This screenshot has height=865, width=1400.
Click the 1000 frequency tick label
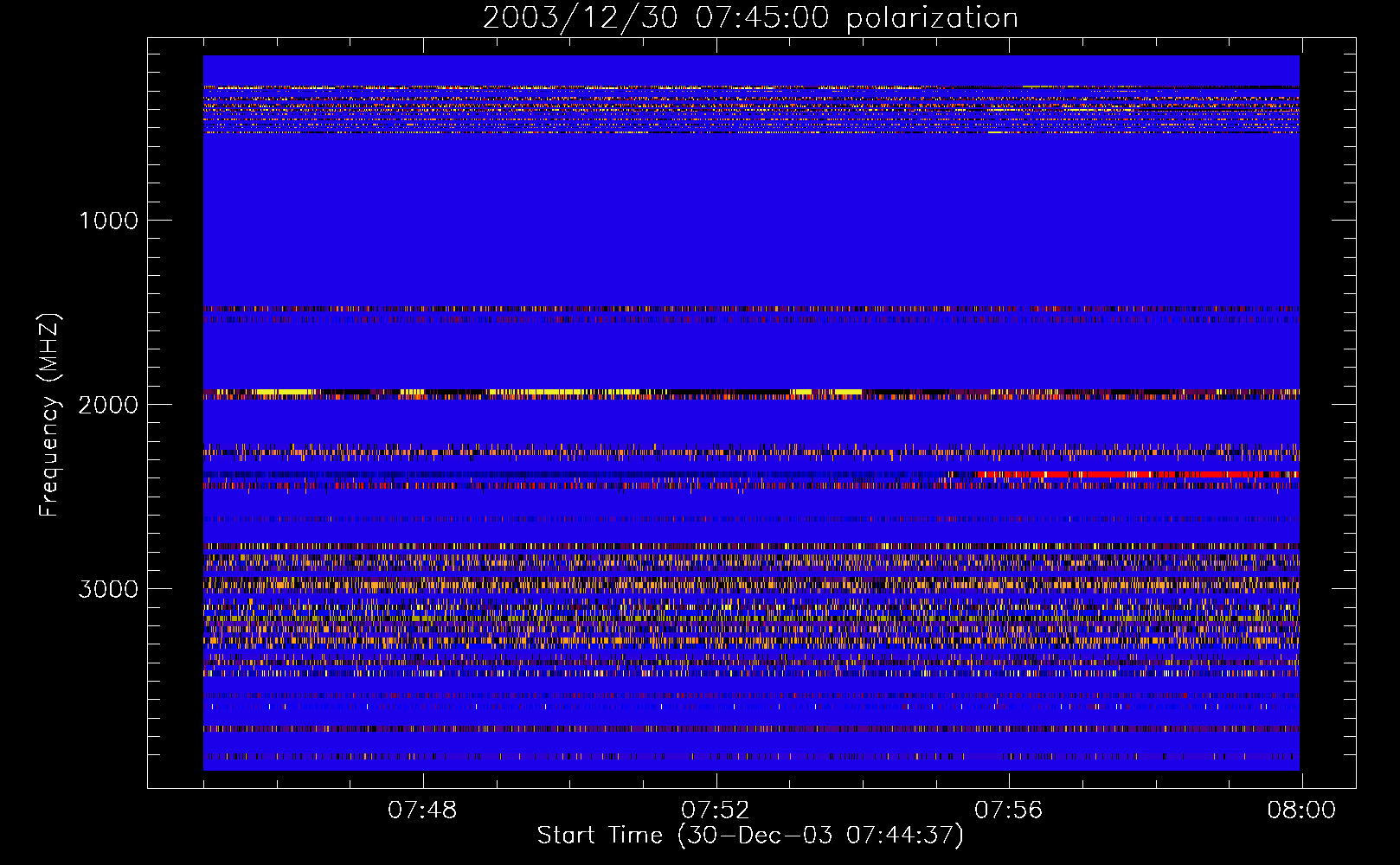(x=108, y=221)
